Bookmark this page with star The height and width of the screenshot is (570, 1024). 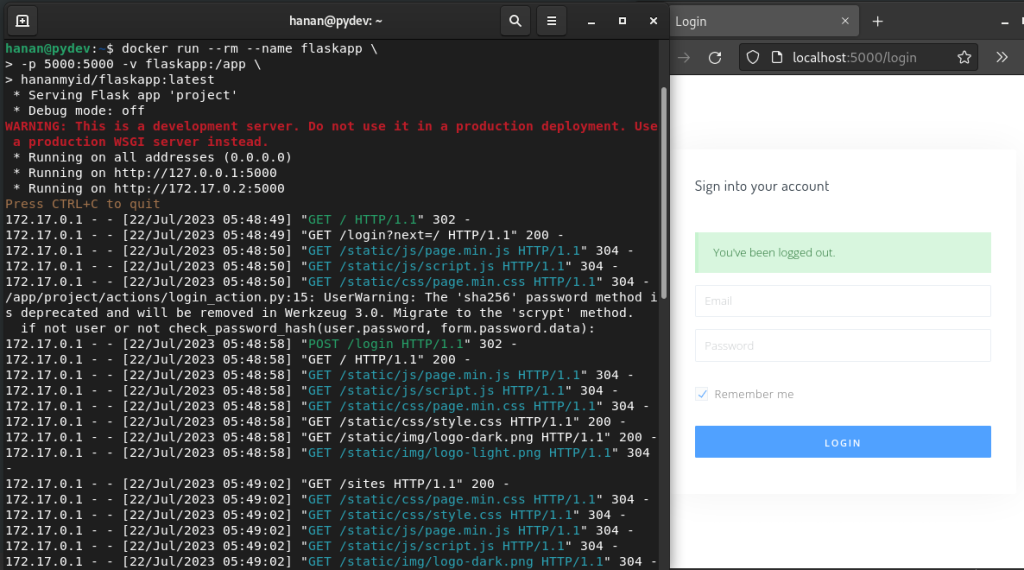tap(964, 57)
